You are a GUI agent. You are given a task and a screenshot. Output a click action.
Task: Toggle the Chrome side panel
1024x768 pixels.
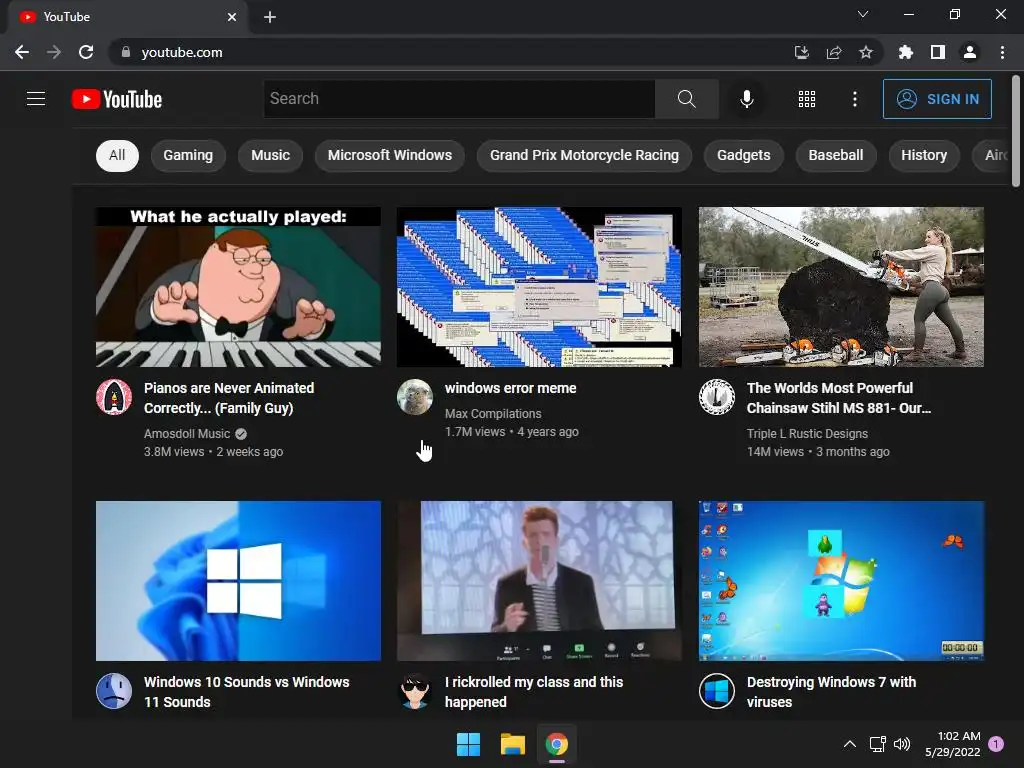937,52
